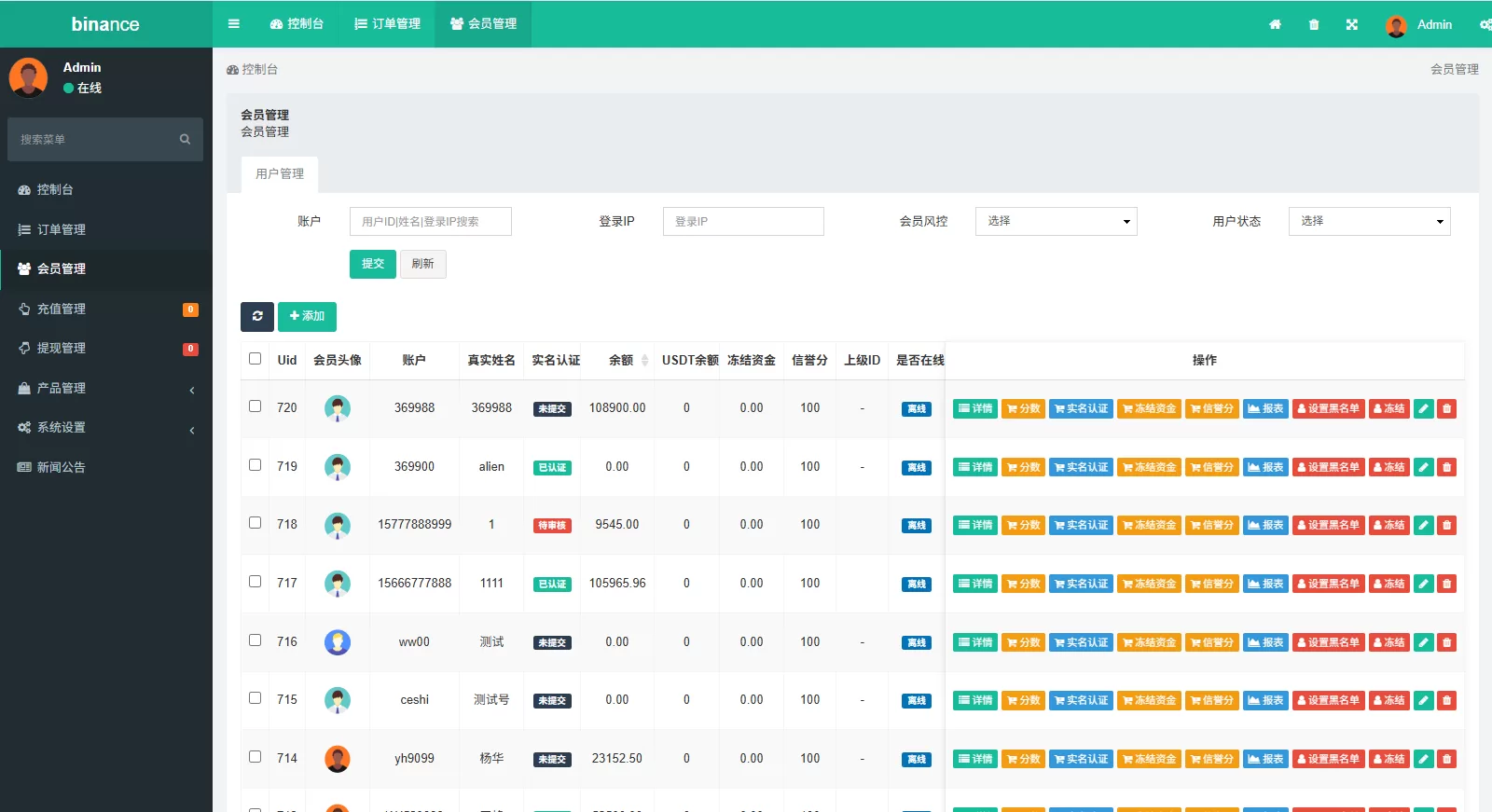1492x812 pixels.
Task: Sort by the 余额 column sort arrows
Action: point(644,361)
